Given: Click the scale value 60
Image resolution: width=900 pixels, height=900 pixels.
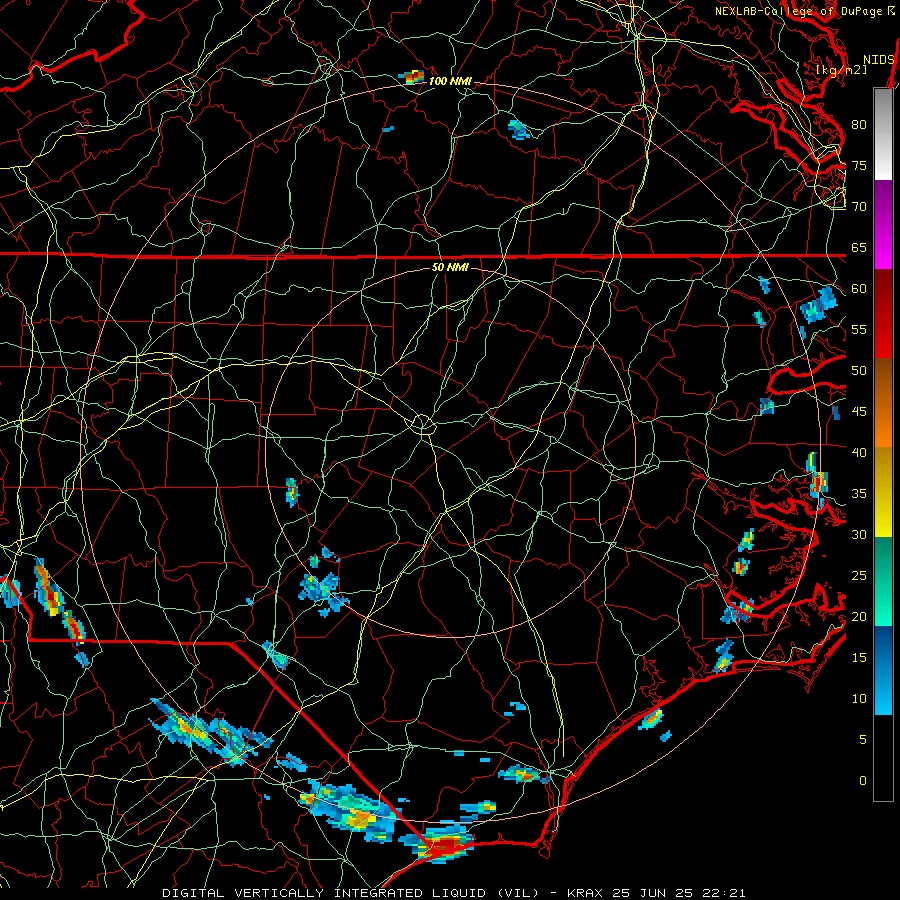Looking at the screenshot, I should coord(859,289).
